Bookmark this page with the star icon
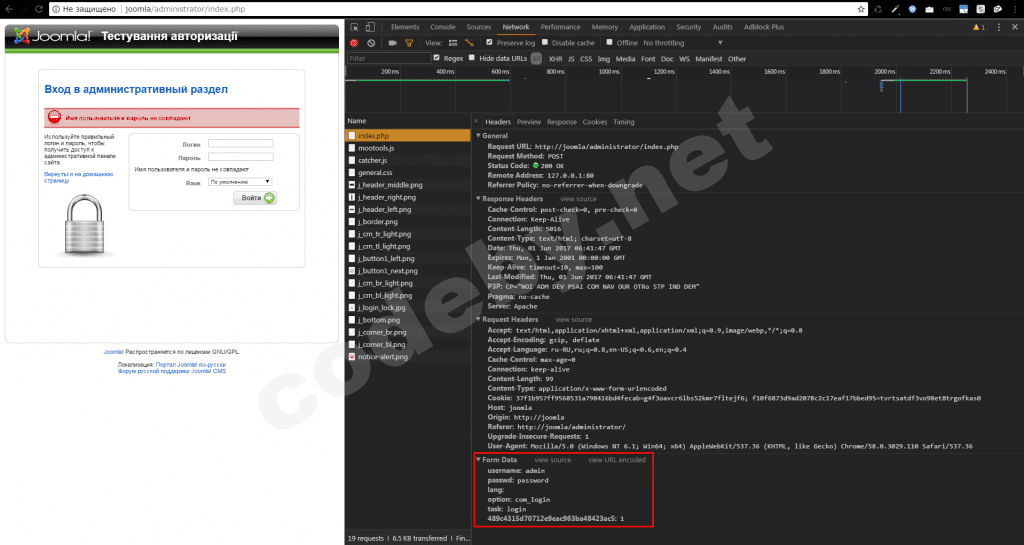The height and width of the screenshot is (545, 1024). coord(861,9)
